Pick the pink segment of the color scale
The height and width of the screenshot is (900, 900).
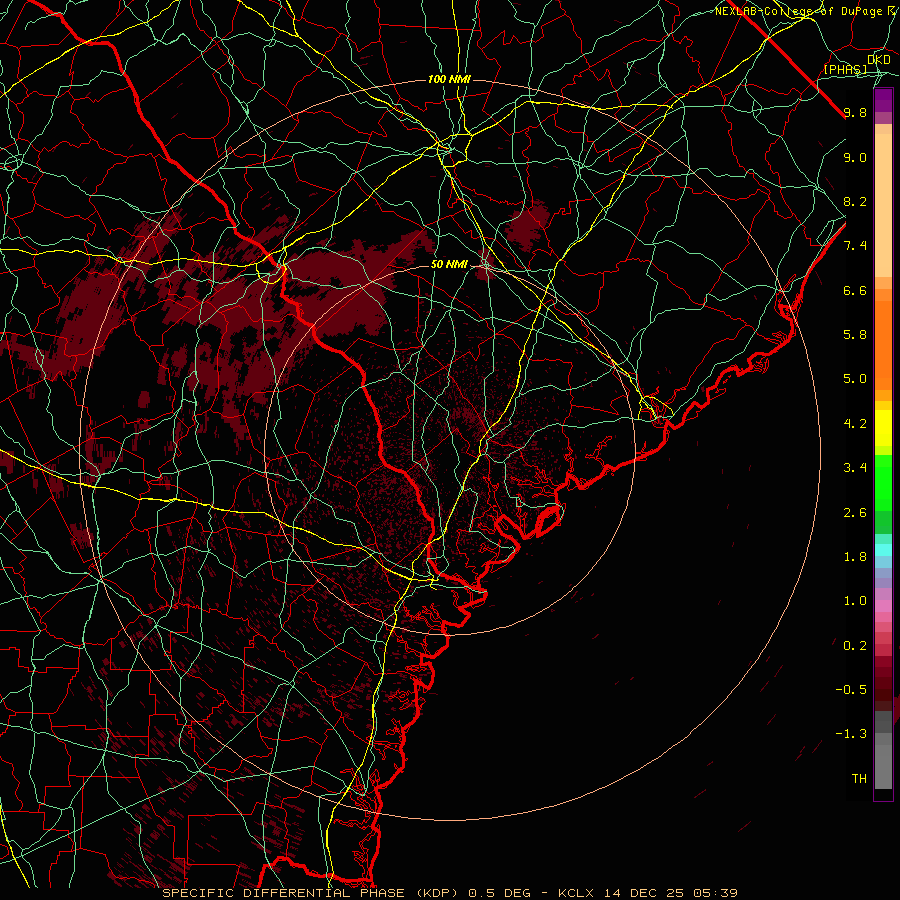[x=883, y=605]
